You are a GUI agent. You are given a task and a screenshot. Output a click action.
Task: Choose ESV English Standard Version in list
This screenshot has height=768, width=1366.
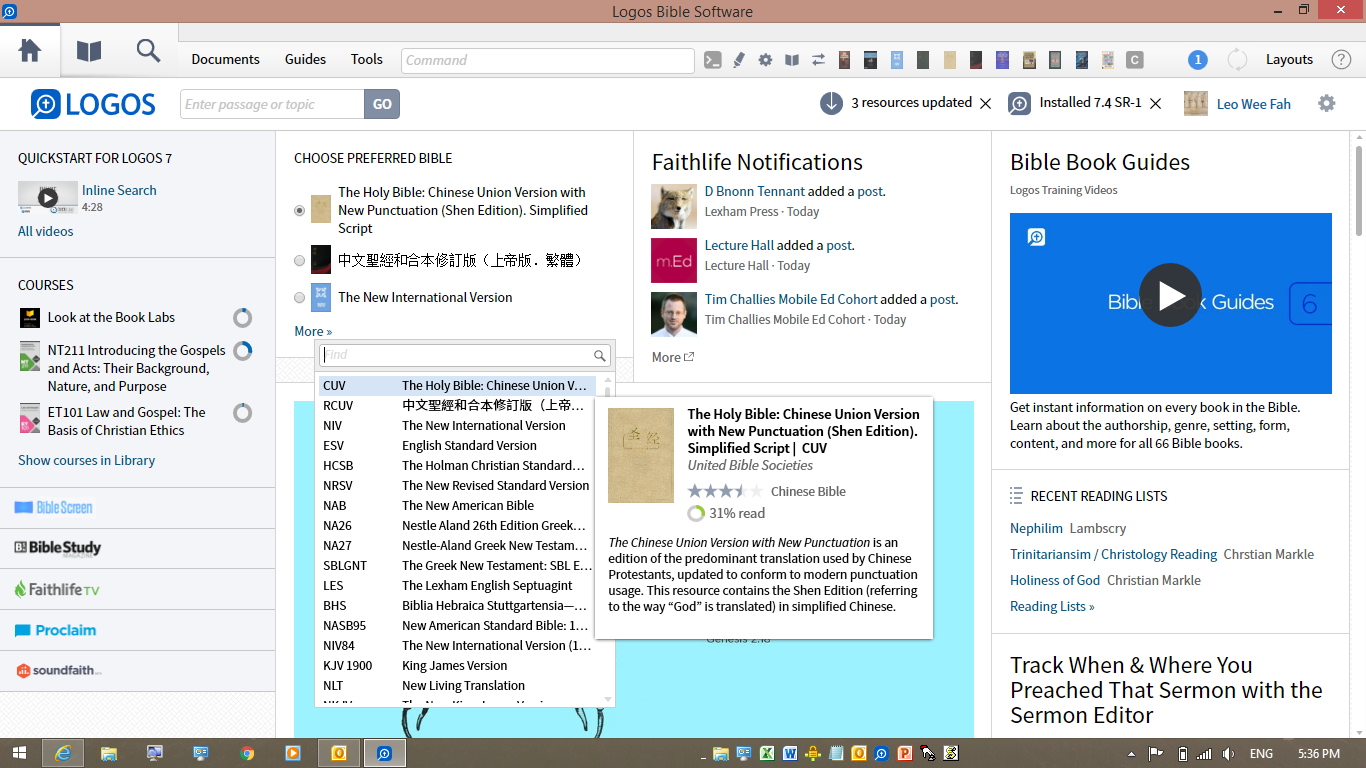tap(458, 445)
